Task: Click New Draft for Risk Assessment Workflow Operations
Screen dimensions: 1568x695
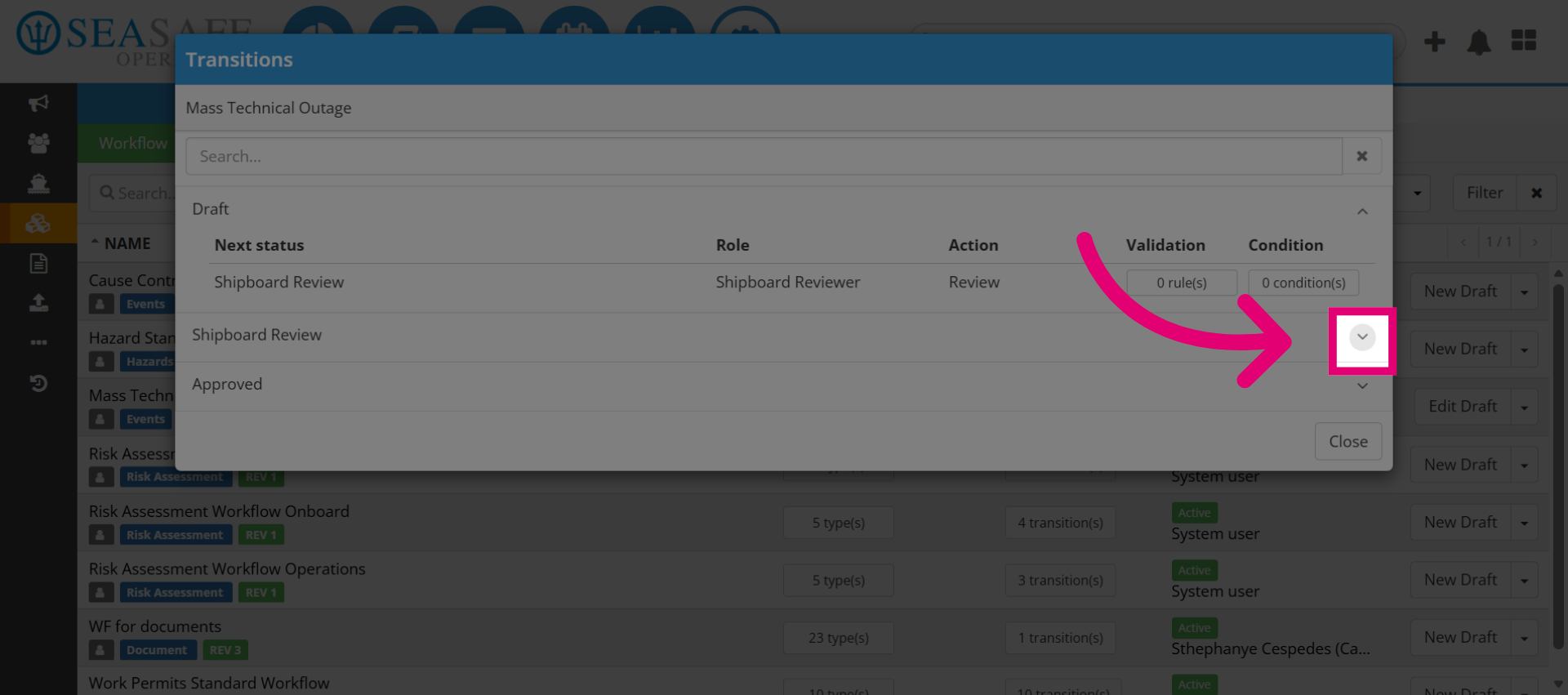Action: pos(1460,580)
